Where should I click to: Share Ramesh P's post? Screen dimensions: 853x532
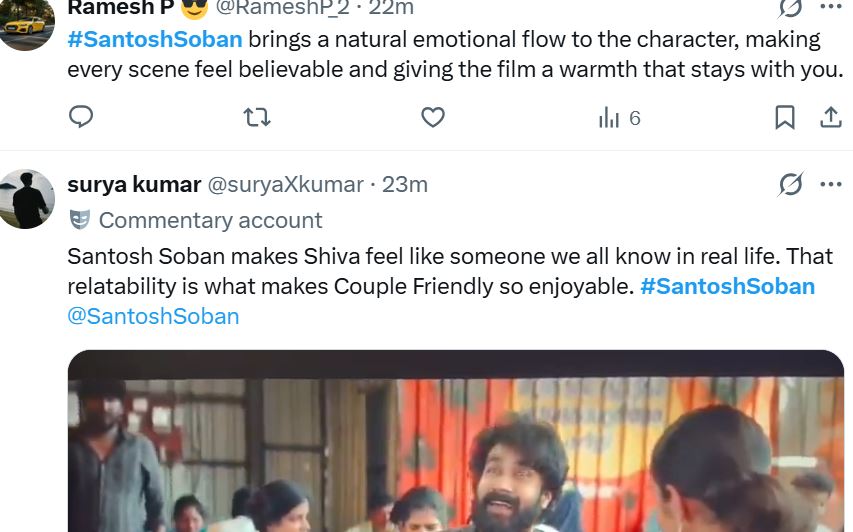coord(830,117)
